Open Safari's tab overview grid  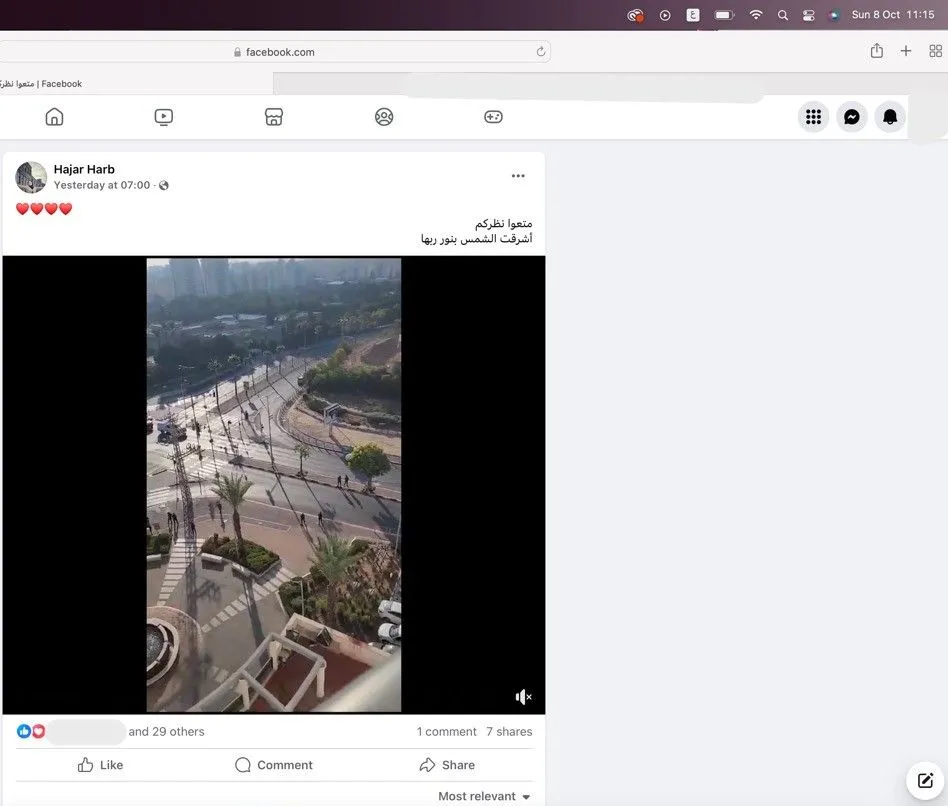[936, 51]
